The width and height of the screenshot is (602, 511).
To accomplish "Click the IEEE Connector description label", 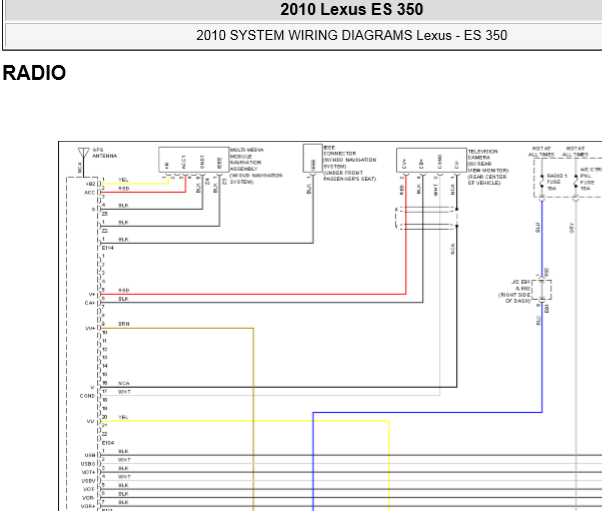I will pyautogui.click(x=350, y=163).
